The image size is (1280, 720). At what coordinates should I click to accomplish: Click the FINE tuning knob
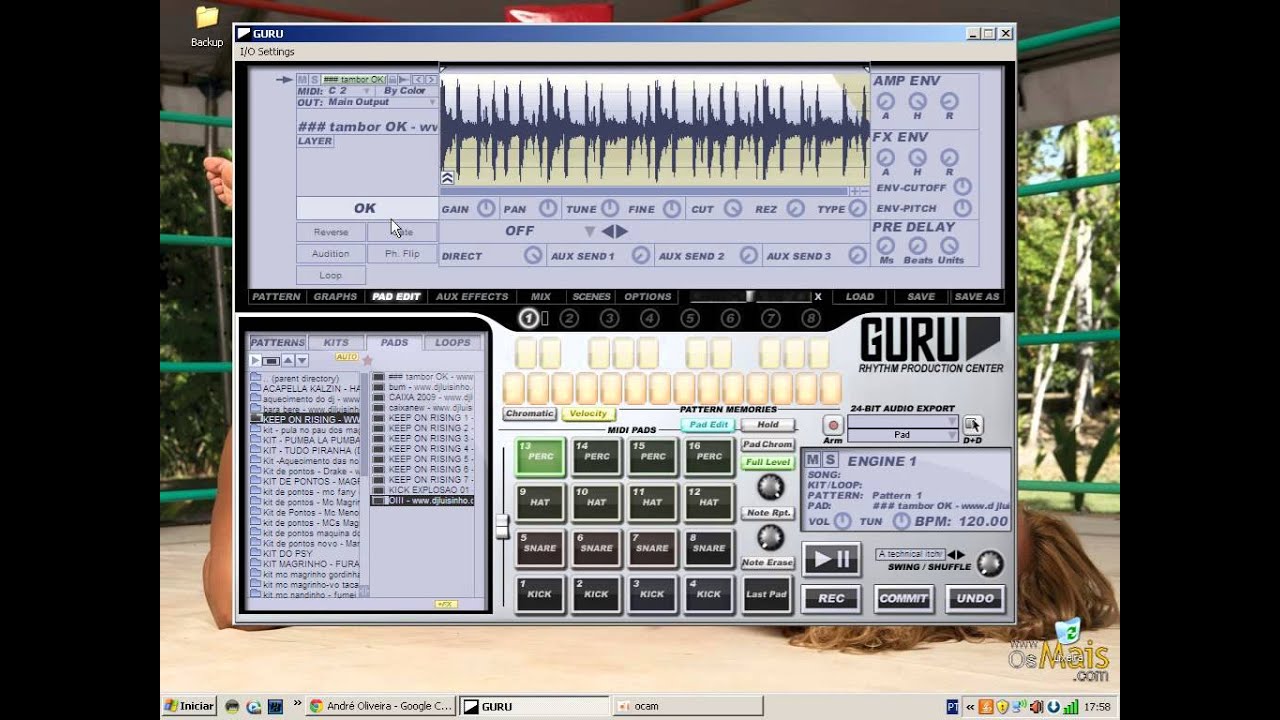coord(672,208)
